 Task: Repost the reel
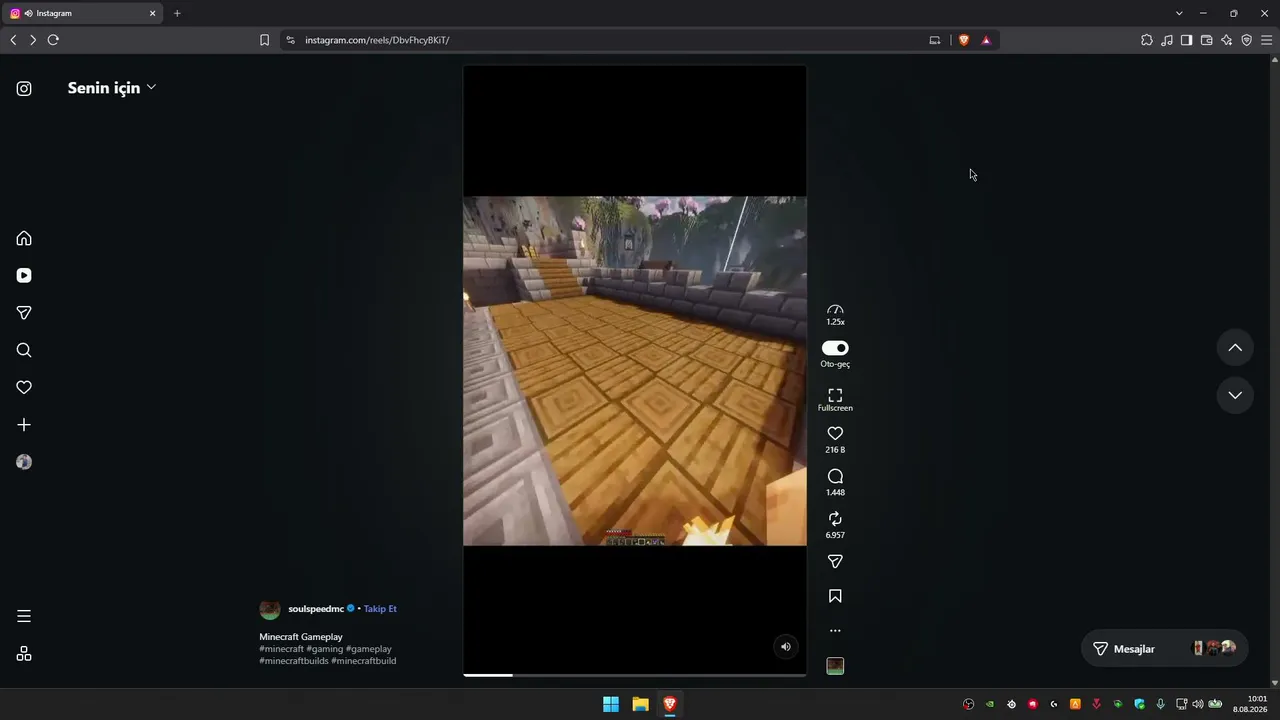click(x=835, y=519)
